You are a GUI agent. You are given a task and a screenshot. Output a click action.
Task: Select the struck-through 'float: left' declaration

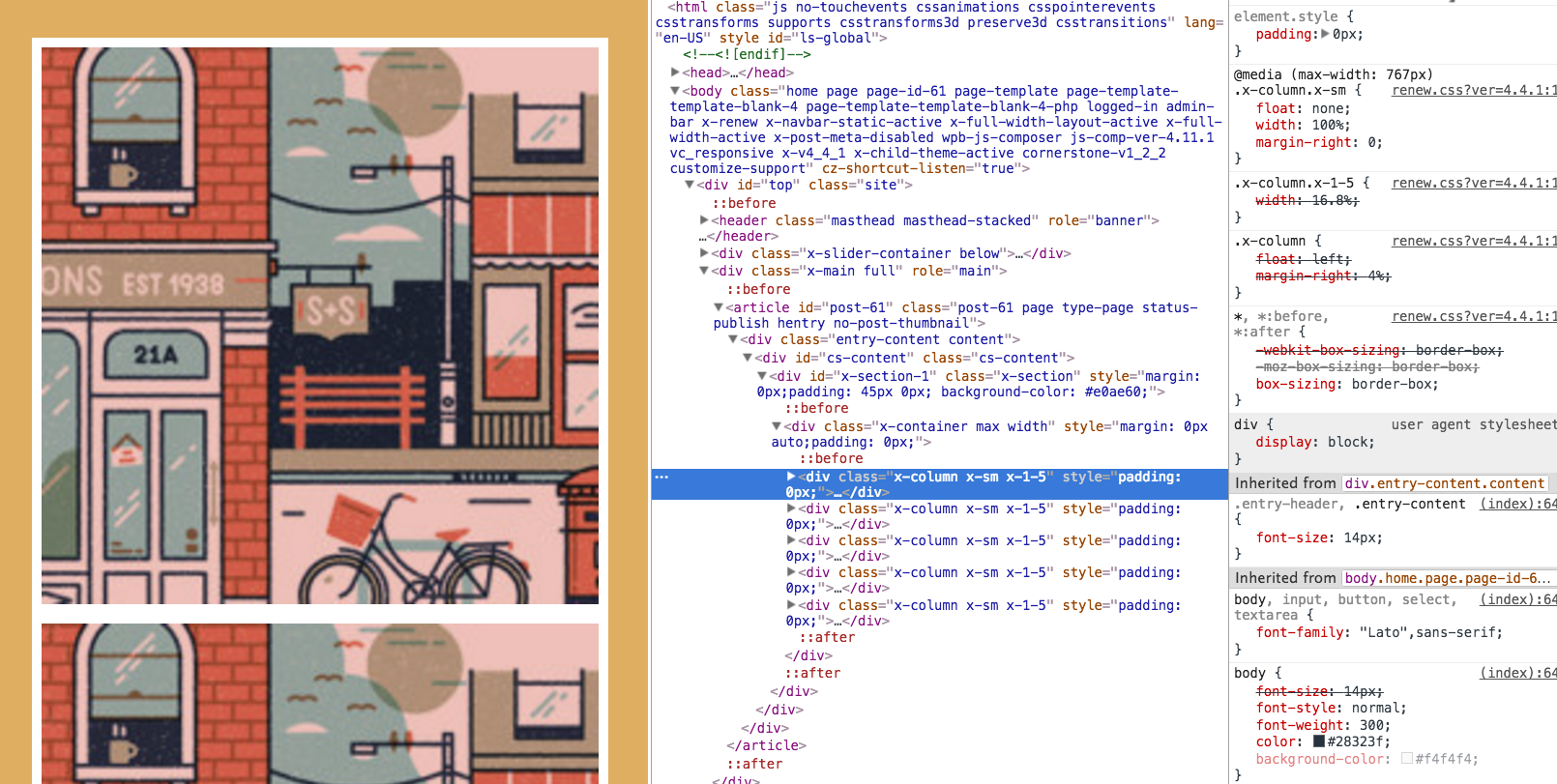click(x=1303, y=259)
